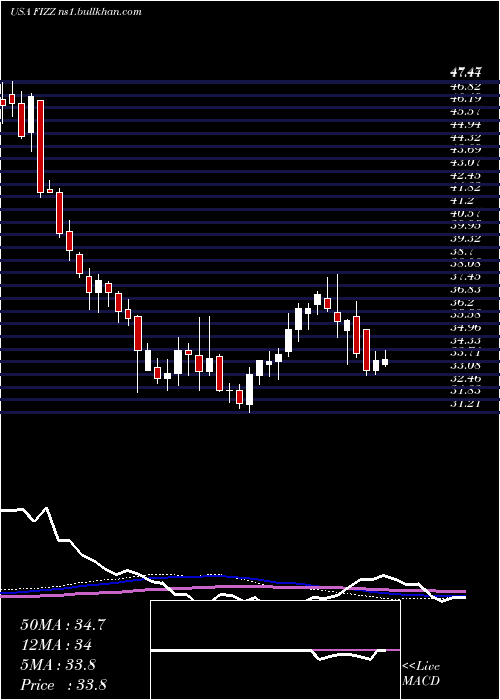The image size is (500, 700).
Task: Select the top price label 47.47
Action: (x=466, y=72)
